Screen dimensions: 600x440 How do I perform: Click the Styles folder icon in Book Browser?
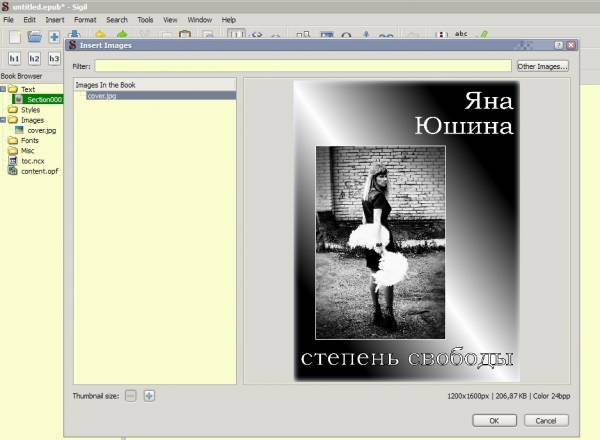[x=13, y=110]
